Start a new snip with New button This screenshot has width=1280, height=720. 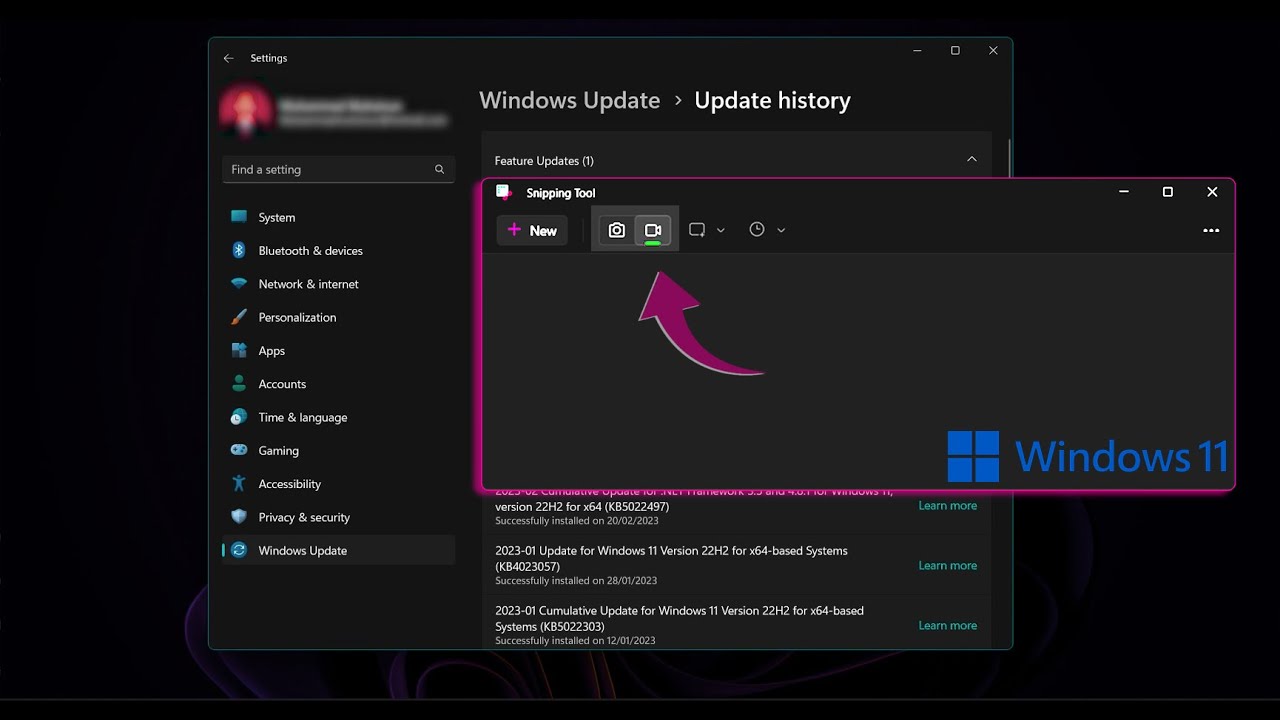[532, 230]
